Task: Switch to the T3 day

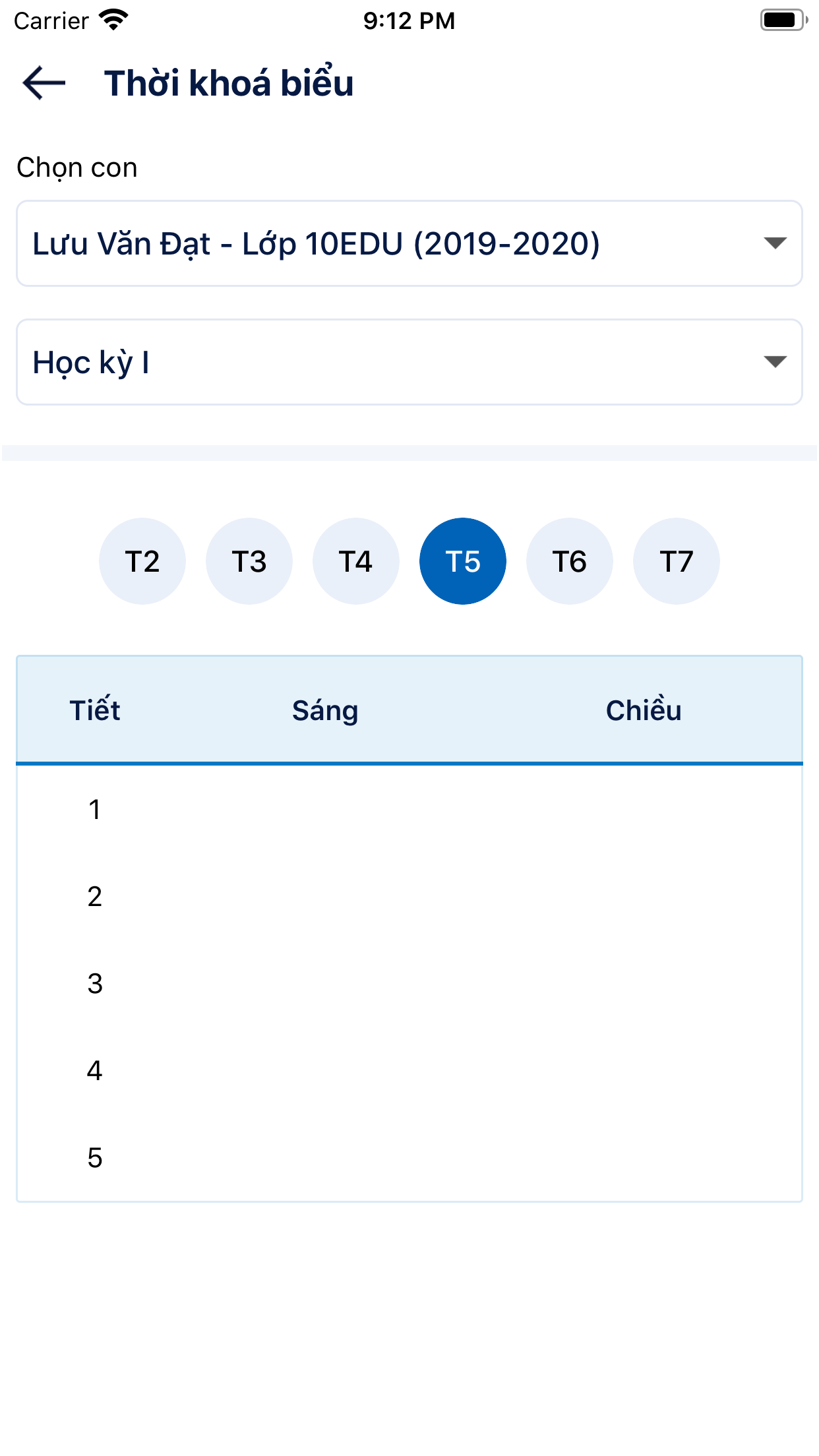Action: [249, 561]
